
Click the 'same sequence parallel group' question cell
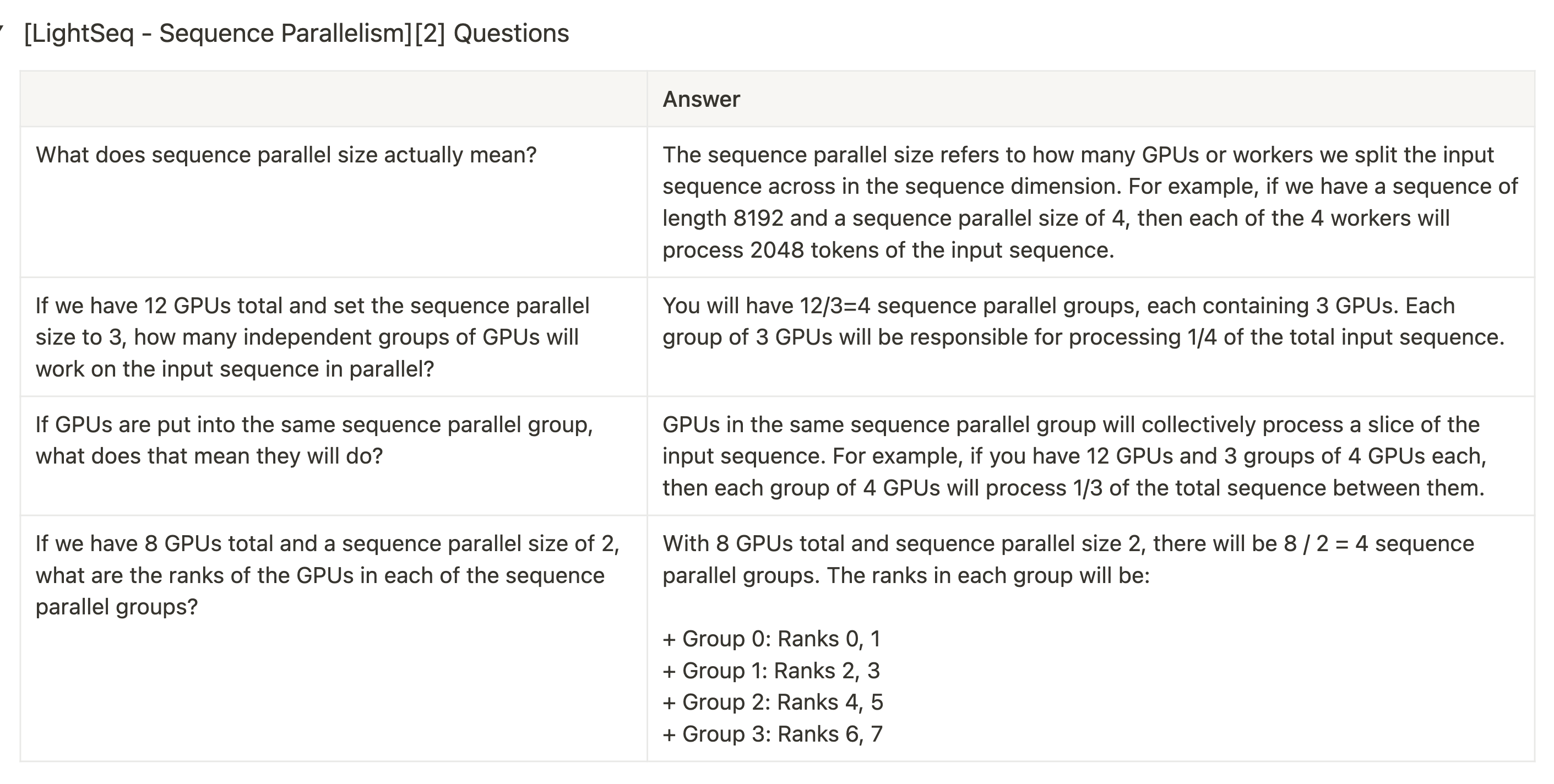coord(334,456)
